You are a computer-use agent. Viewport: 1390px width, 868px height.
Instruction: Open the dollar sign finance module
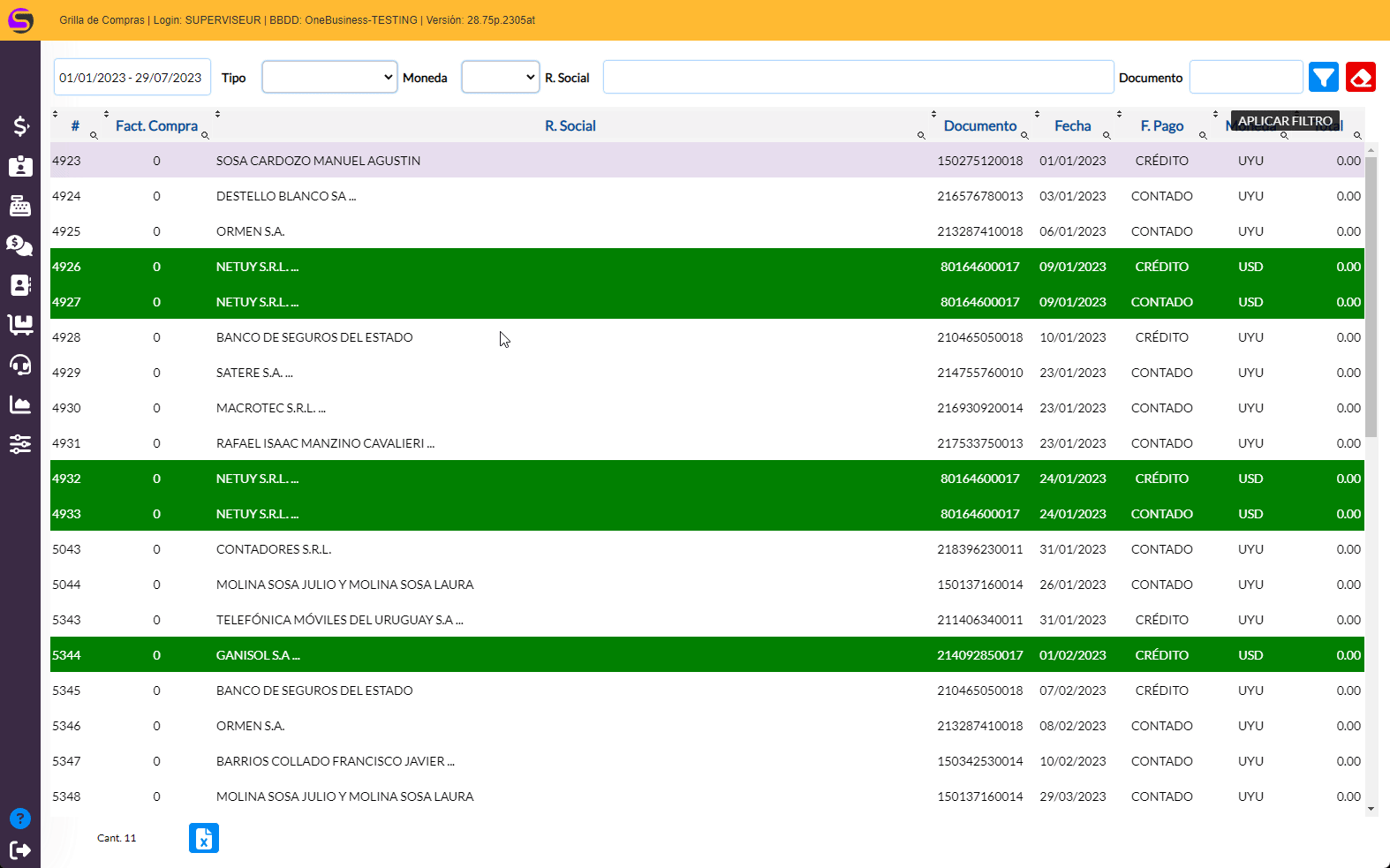pos(20,126)
